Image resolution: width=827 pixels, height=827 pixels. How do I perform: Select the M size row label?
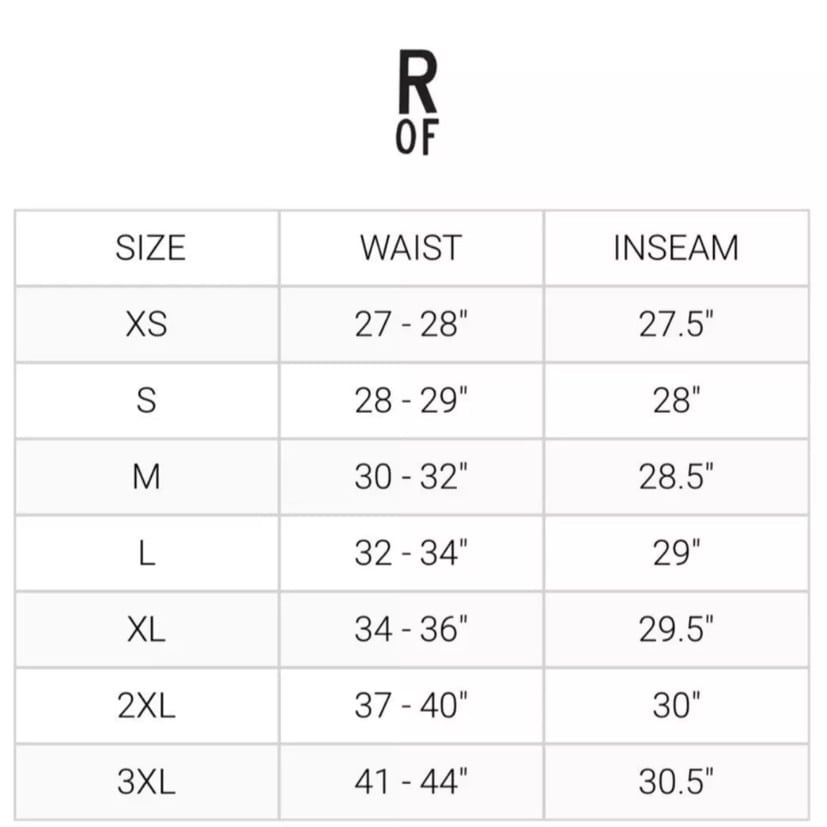[x=147, y=477]
